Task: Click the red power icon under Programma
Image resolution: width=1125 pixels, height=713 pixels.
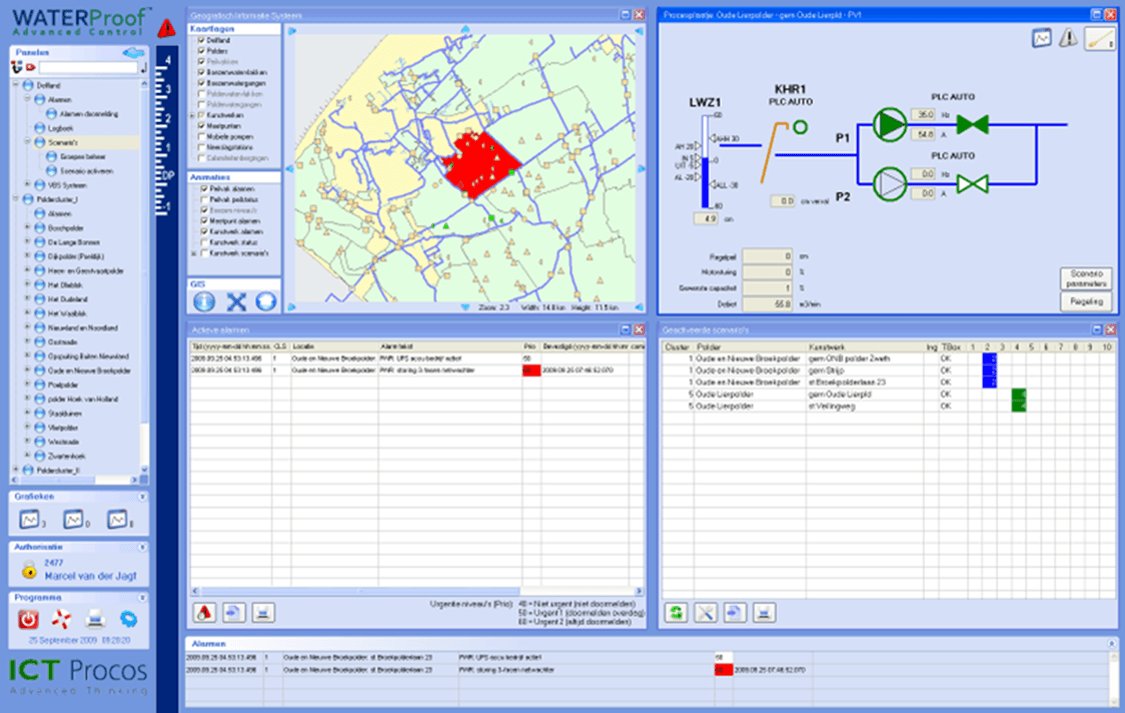Action: click(28, 618)
